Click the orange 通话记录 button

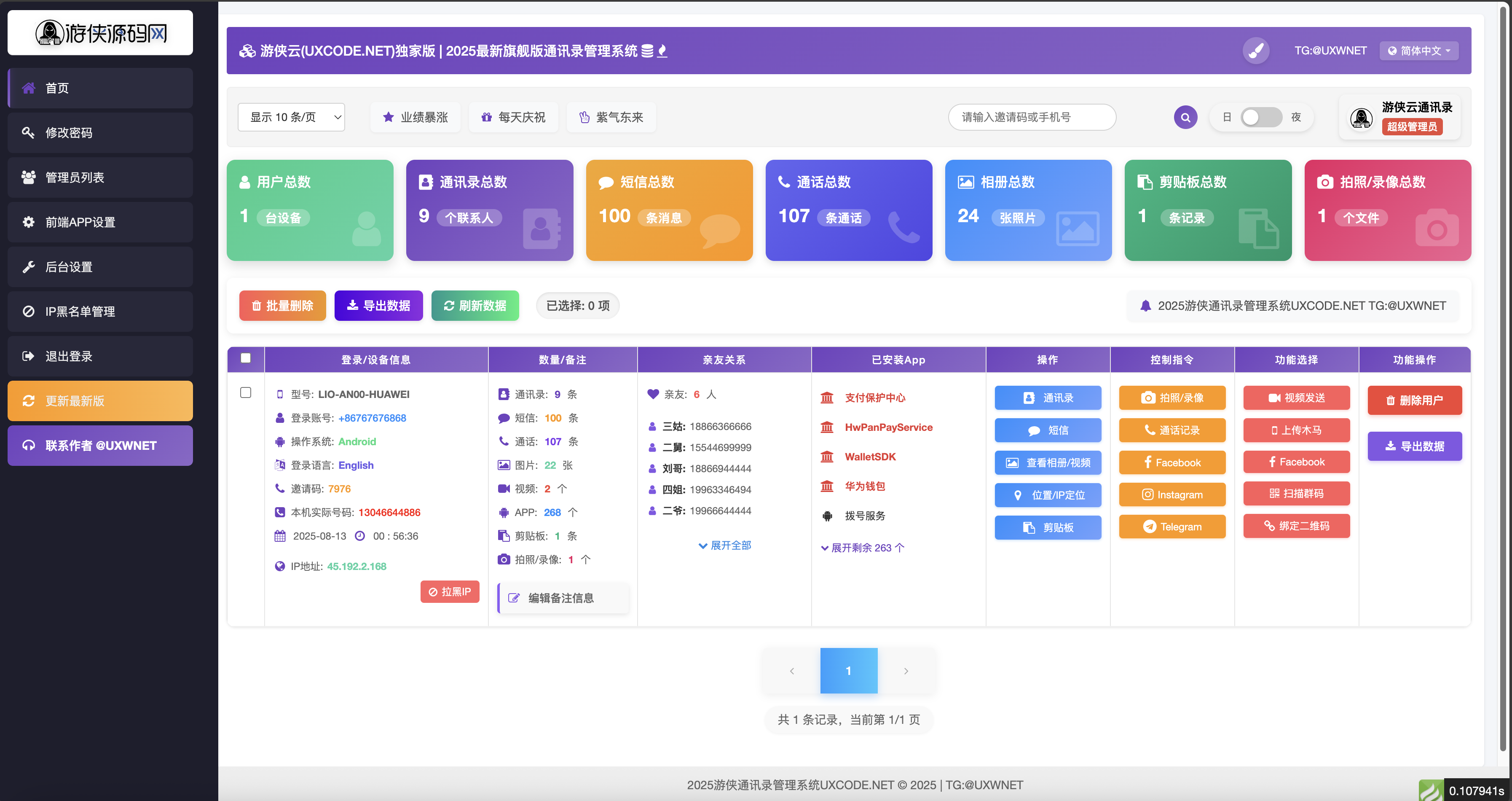point(1172,430)
